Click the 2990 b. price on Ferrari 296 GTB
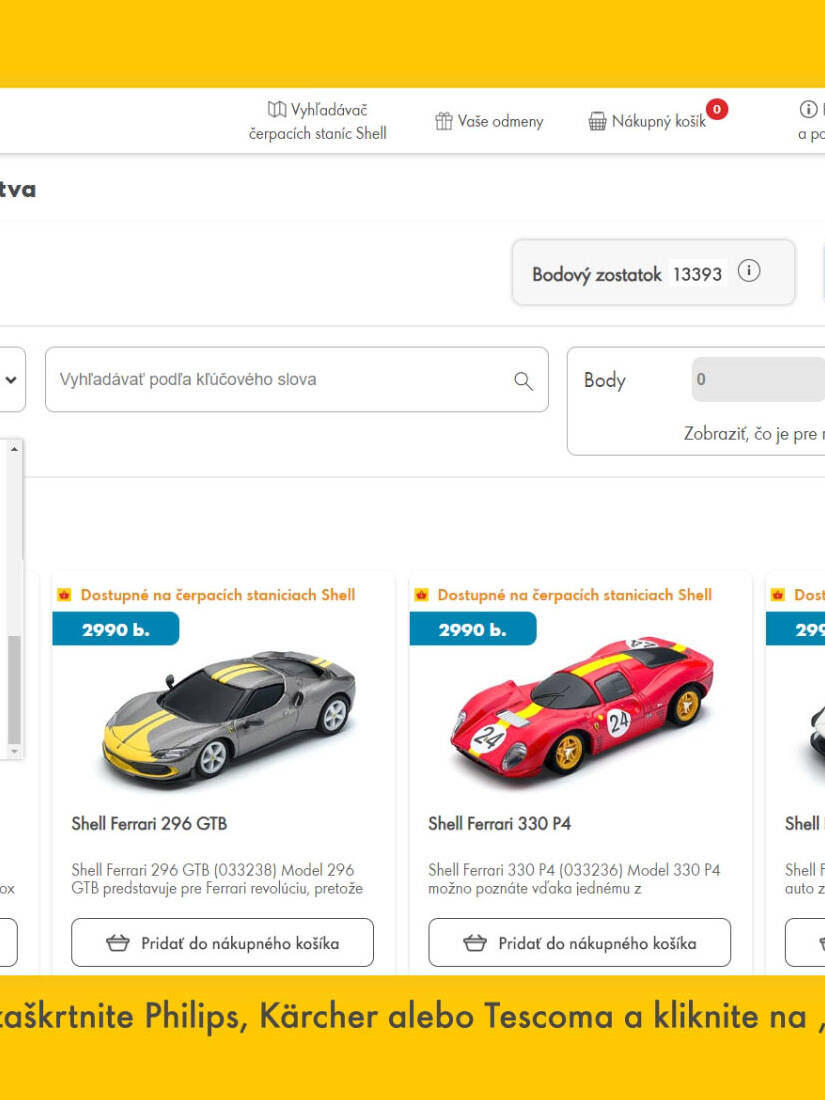This screenshot has height=1100, width=825. (116, 629)
